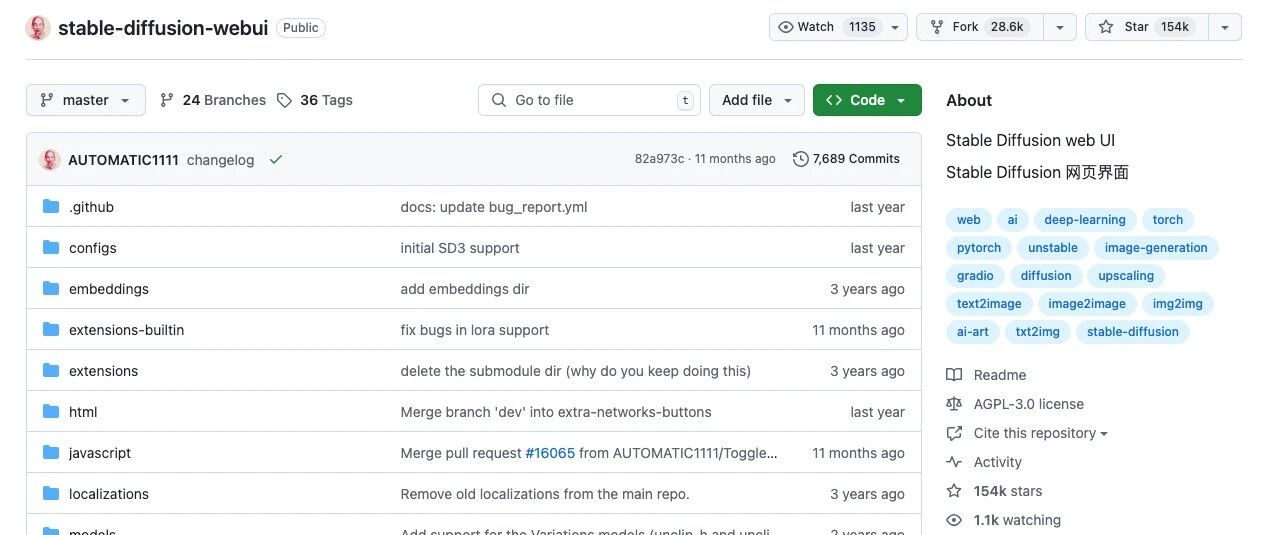Click the Activity pulse icon
This screenshot has width=1261, height=535.
pos(954,462)
